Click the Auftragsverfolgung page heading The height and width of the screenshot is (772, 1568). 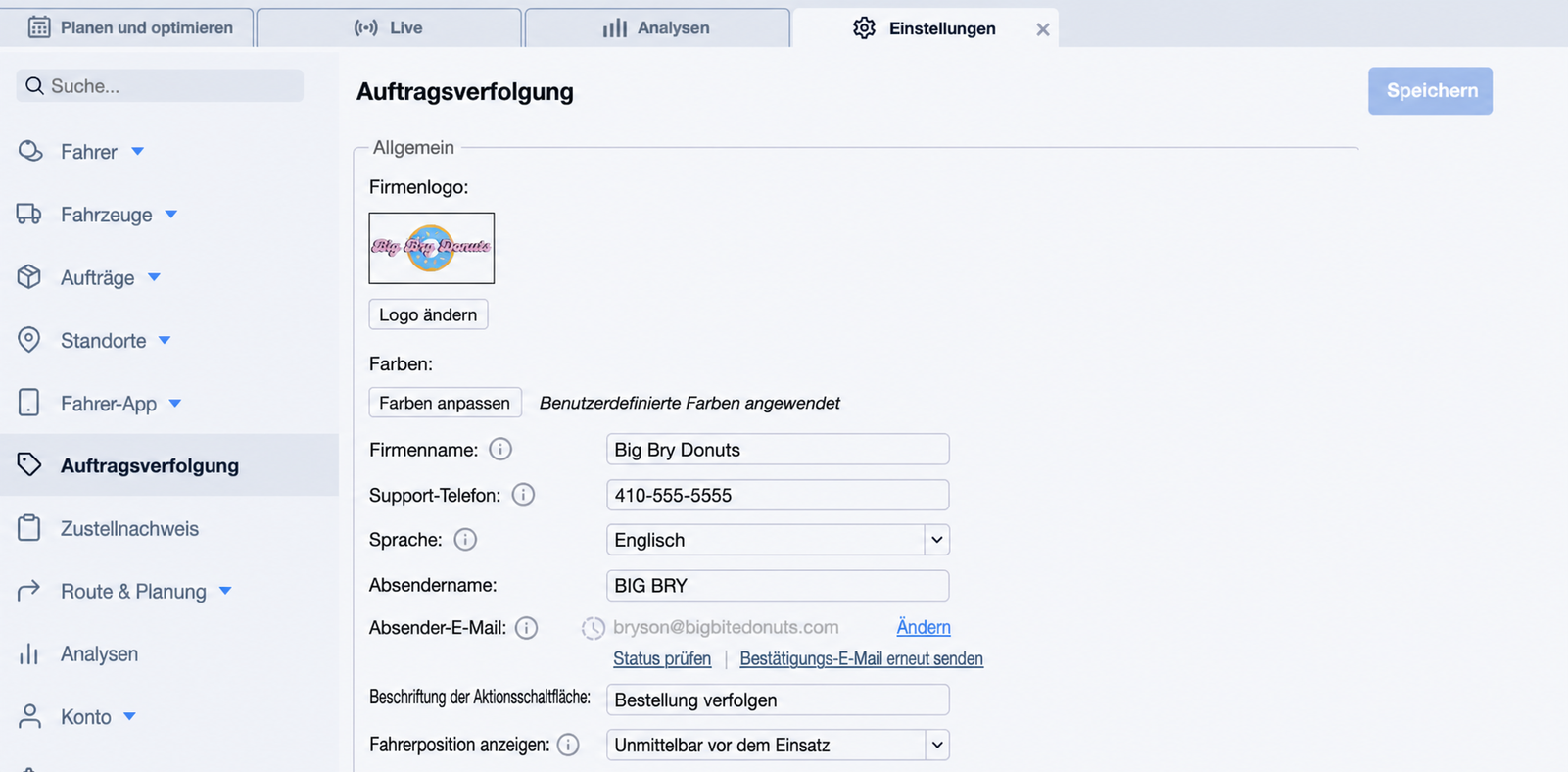pos(465,92)
